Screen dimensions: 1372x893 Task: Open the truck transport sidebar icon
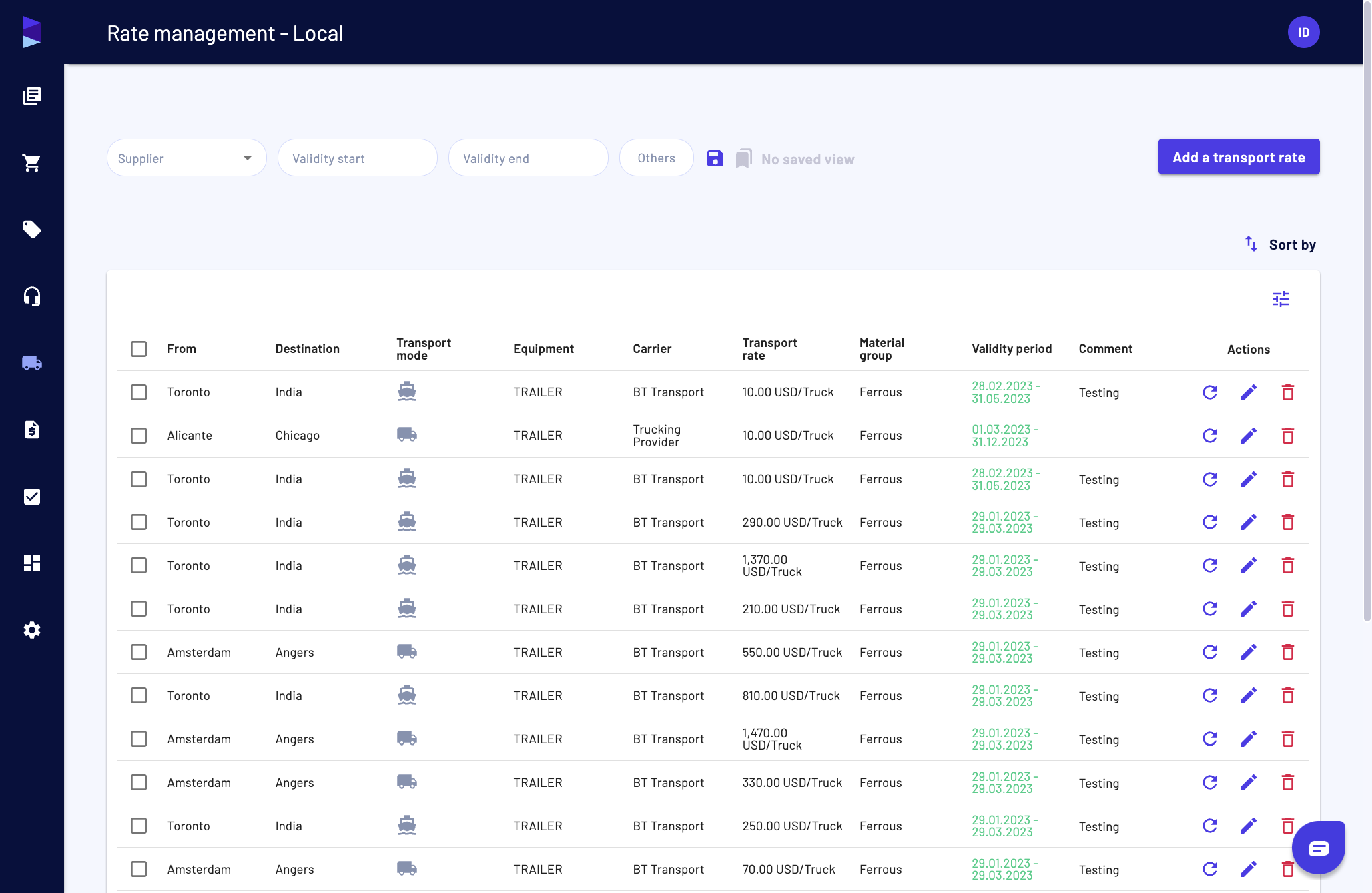tap(32, 363)
